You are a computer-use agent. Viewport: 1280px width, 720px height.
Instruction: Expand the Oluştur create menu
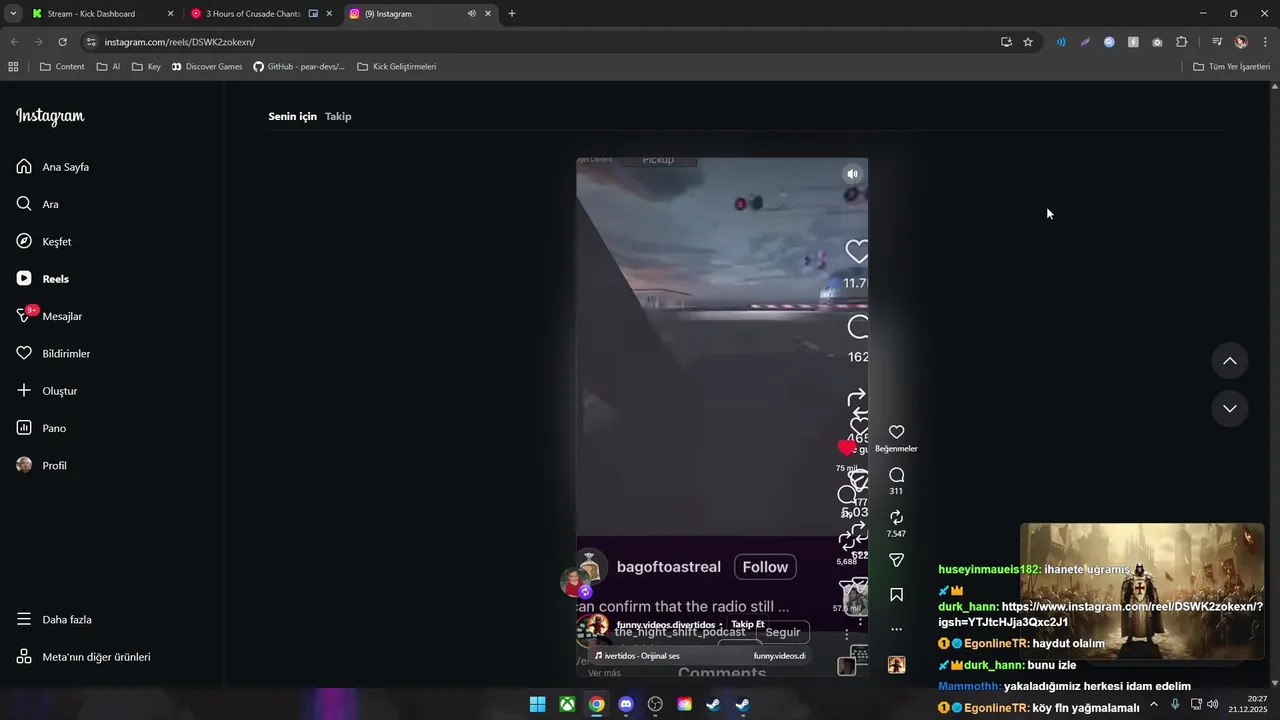click(x=47, y=391)
